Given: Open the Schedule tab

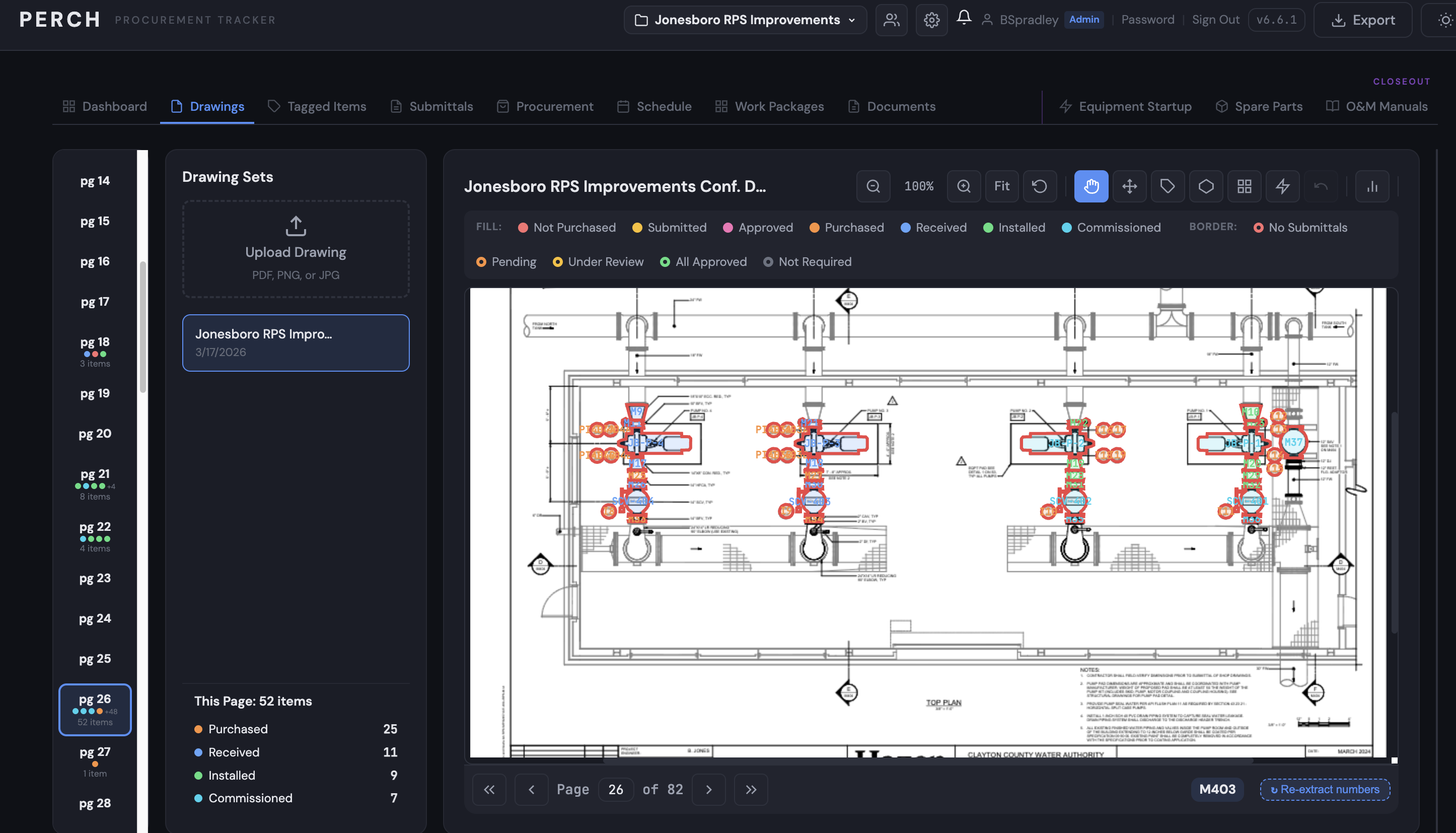Looking at the screenshot, I should 654,106.
